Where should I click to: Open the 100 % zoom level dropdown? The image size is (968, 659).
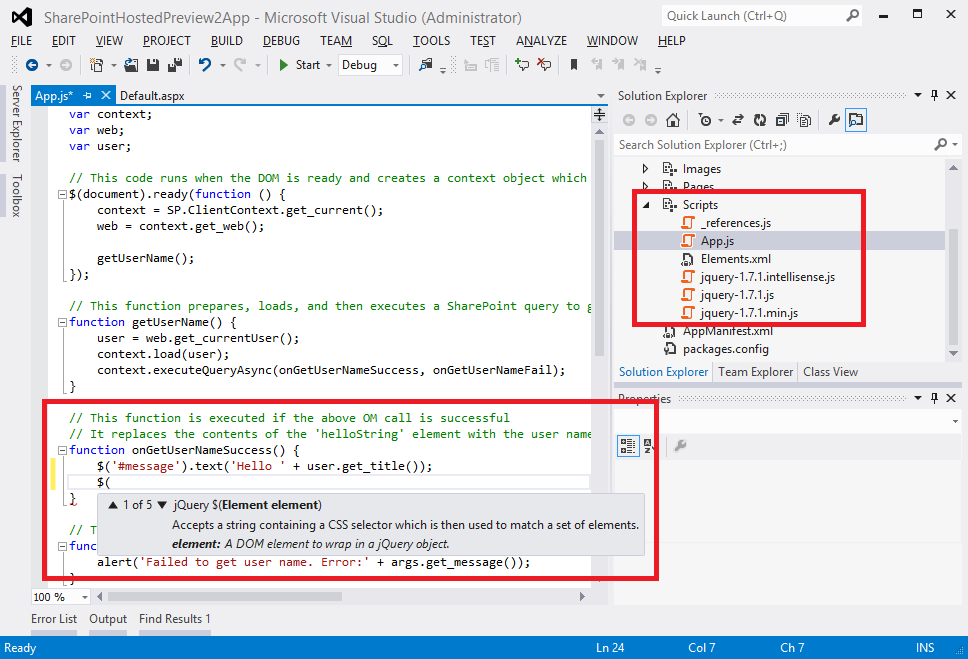coord(84,597)
